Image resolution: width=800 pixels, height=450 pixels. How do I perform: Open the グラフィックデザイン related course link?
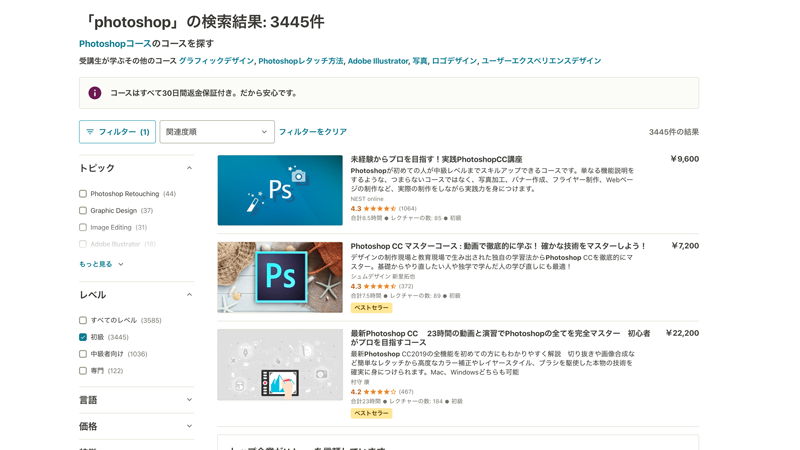point(216,61)
